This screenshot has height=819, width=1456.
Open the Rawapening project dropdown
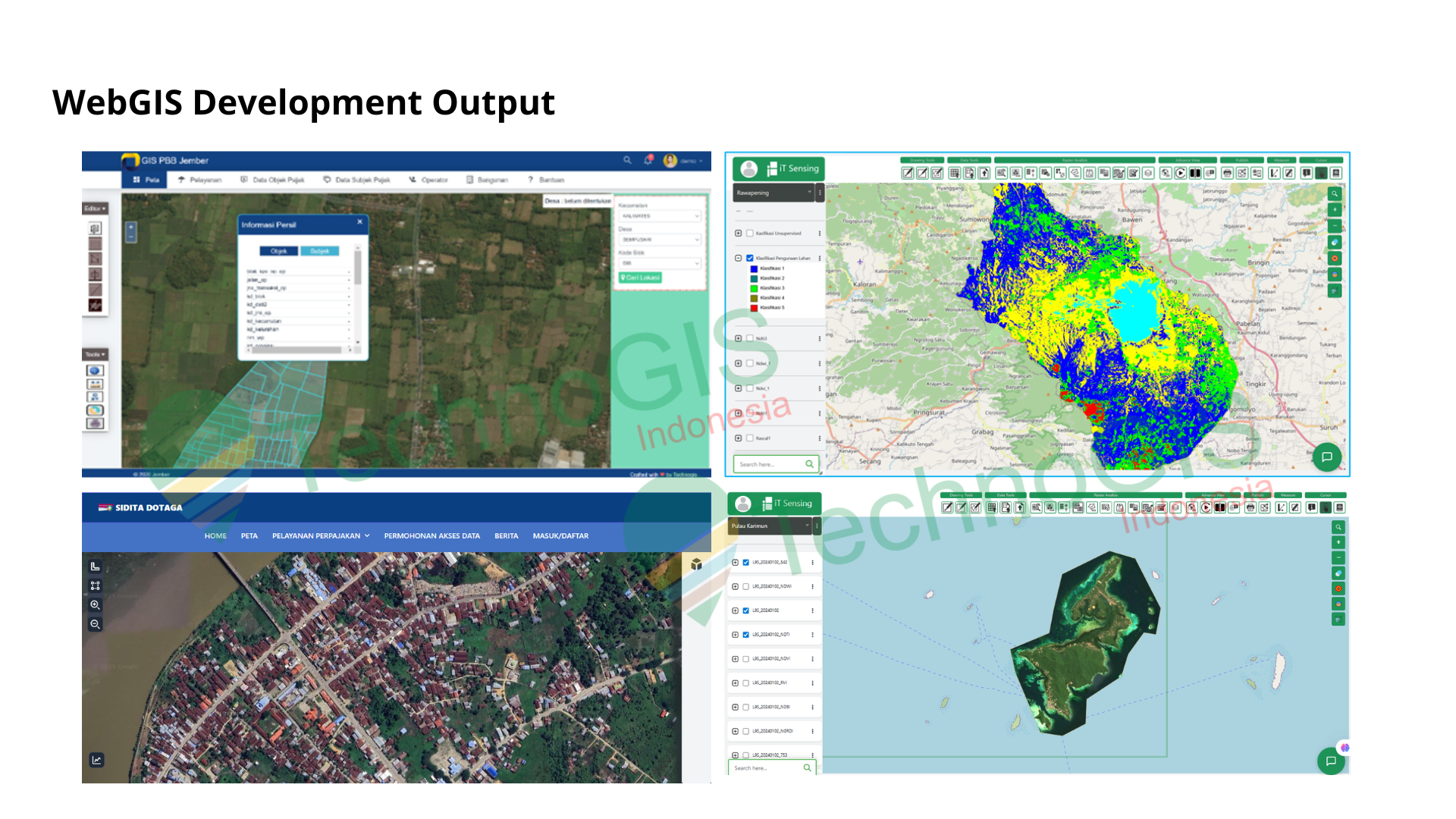(773, 193)
